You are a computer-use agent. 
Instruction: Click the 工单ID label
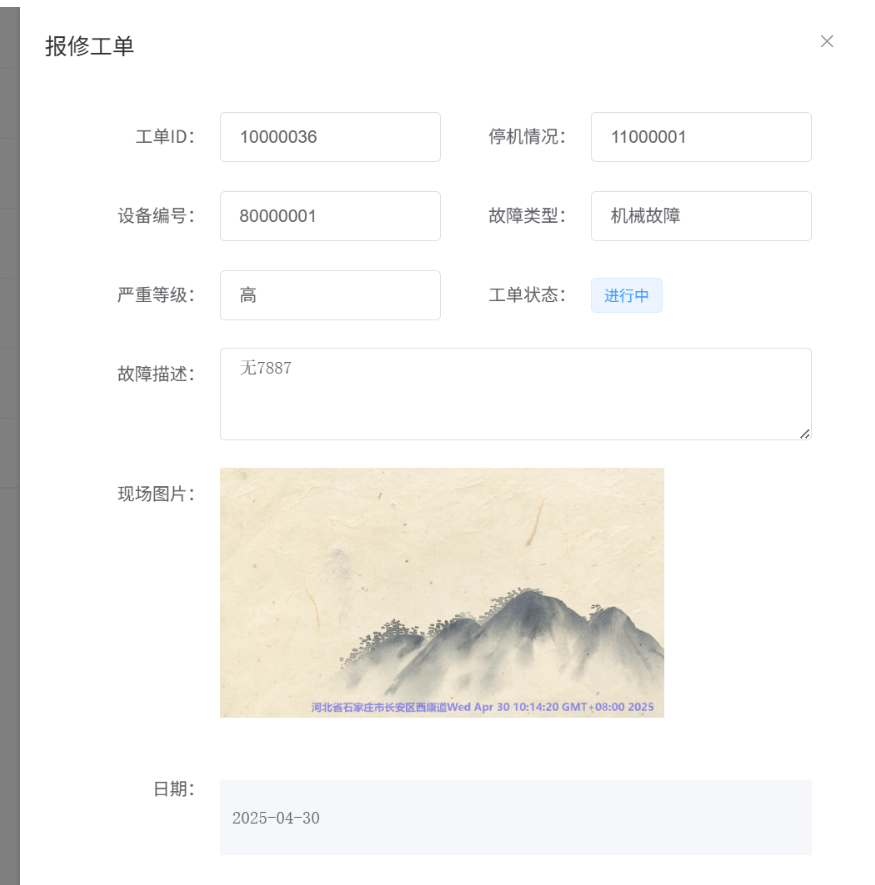165,137
